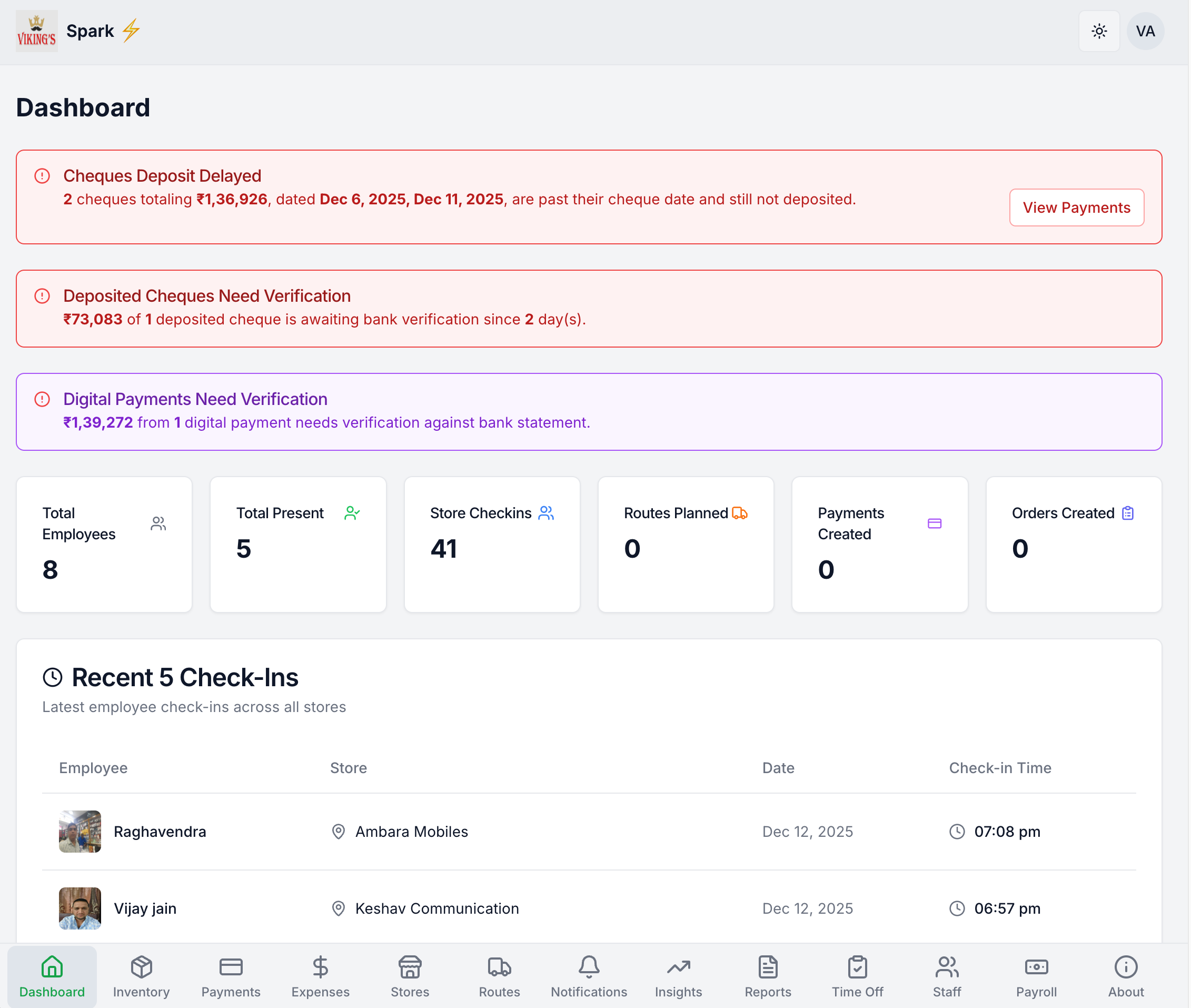Open Expenses dollar icon tab
This screenshot has width=1191, height=1008.
click(x=321, y=976)
